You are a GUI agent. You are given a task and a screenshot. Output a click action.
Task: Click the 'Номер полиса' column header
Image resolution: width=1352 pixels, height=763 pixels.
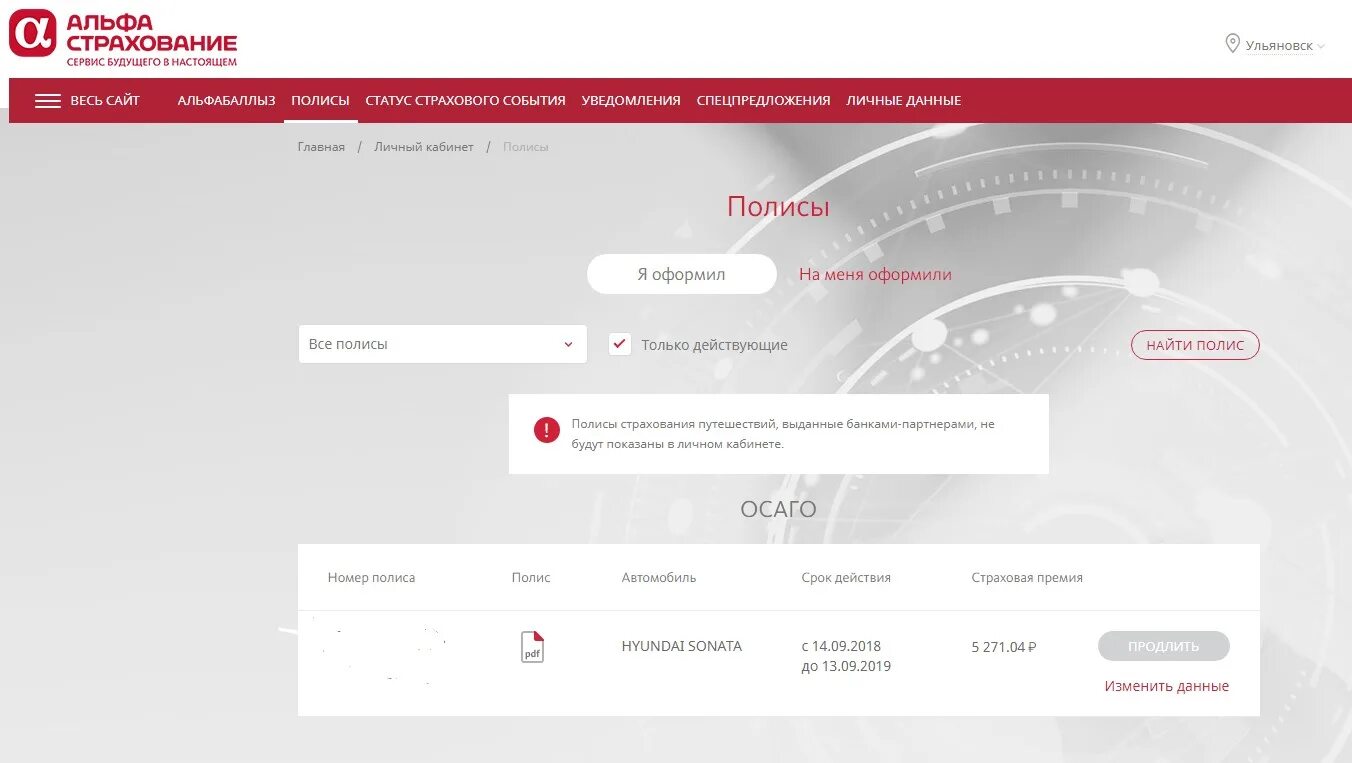[371, 578]
